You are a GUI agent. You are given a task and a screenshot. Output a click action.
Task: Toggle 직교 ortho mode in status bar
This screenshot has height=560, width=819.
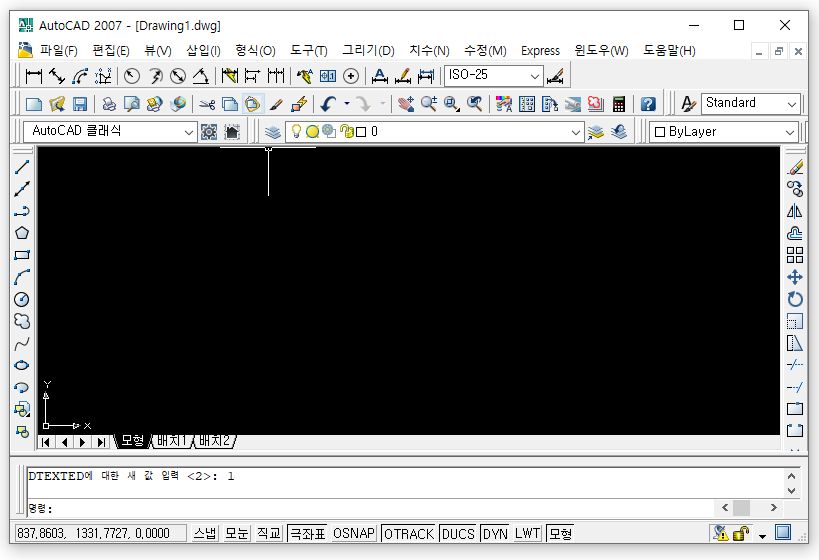[269, 533]
